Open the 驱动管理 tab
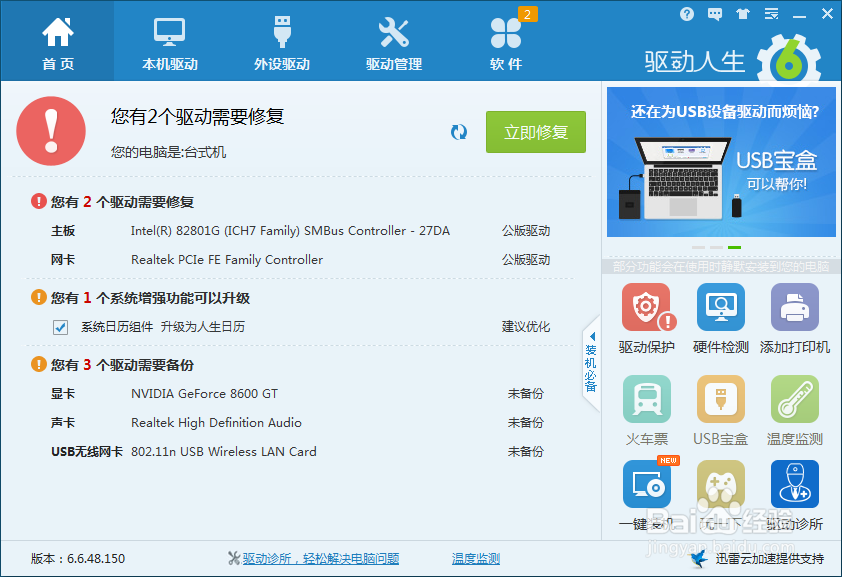 394,42
